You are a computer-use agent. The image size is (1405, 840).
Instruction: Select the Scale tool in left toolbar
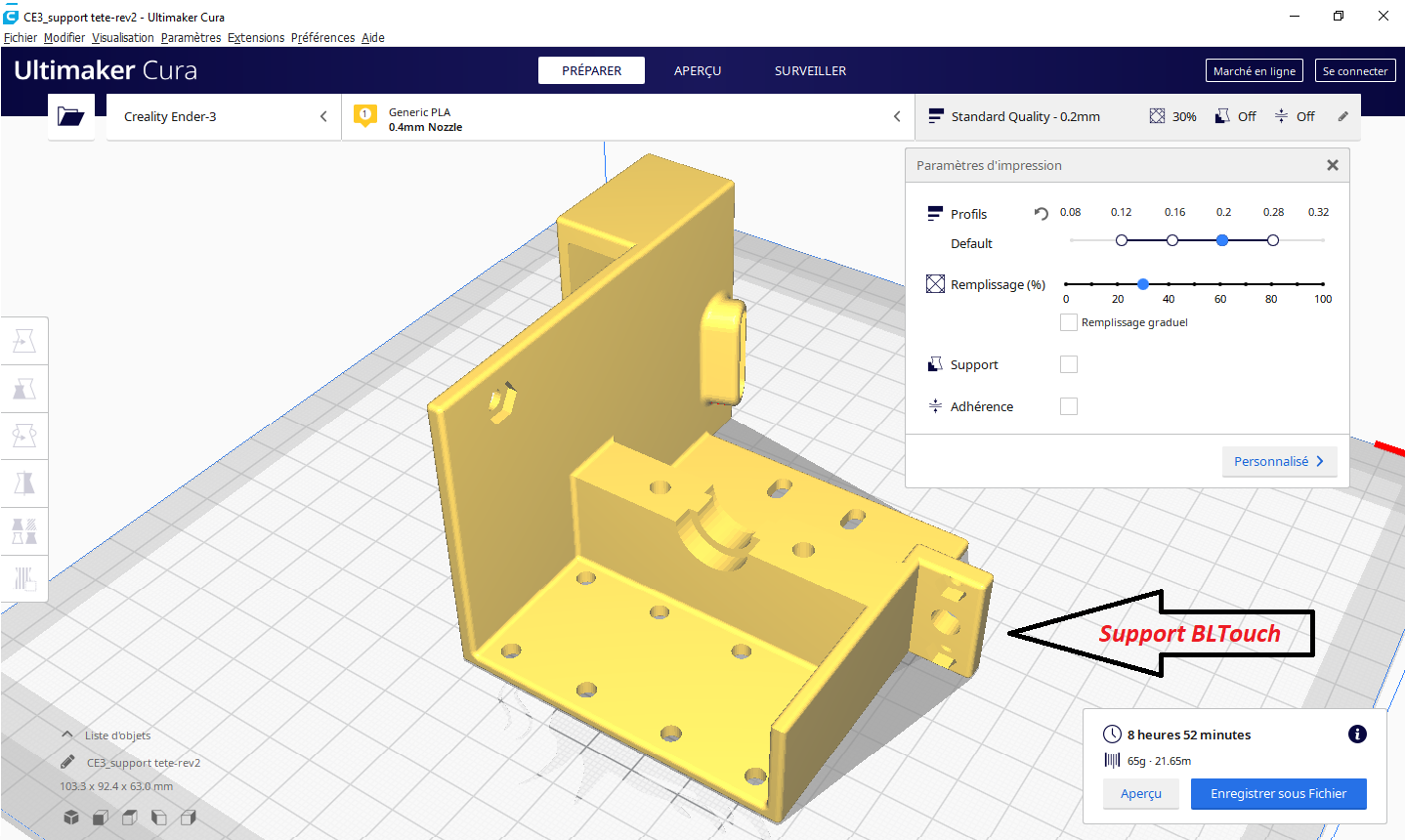point(24,389)
